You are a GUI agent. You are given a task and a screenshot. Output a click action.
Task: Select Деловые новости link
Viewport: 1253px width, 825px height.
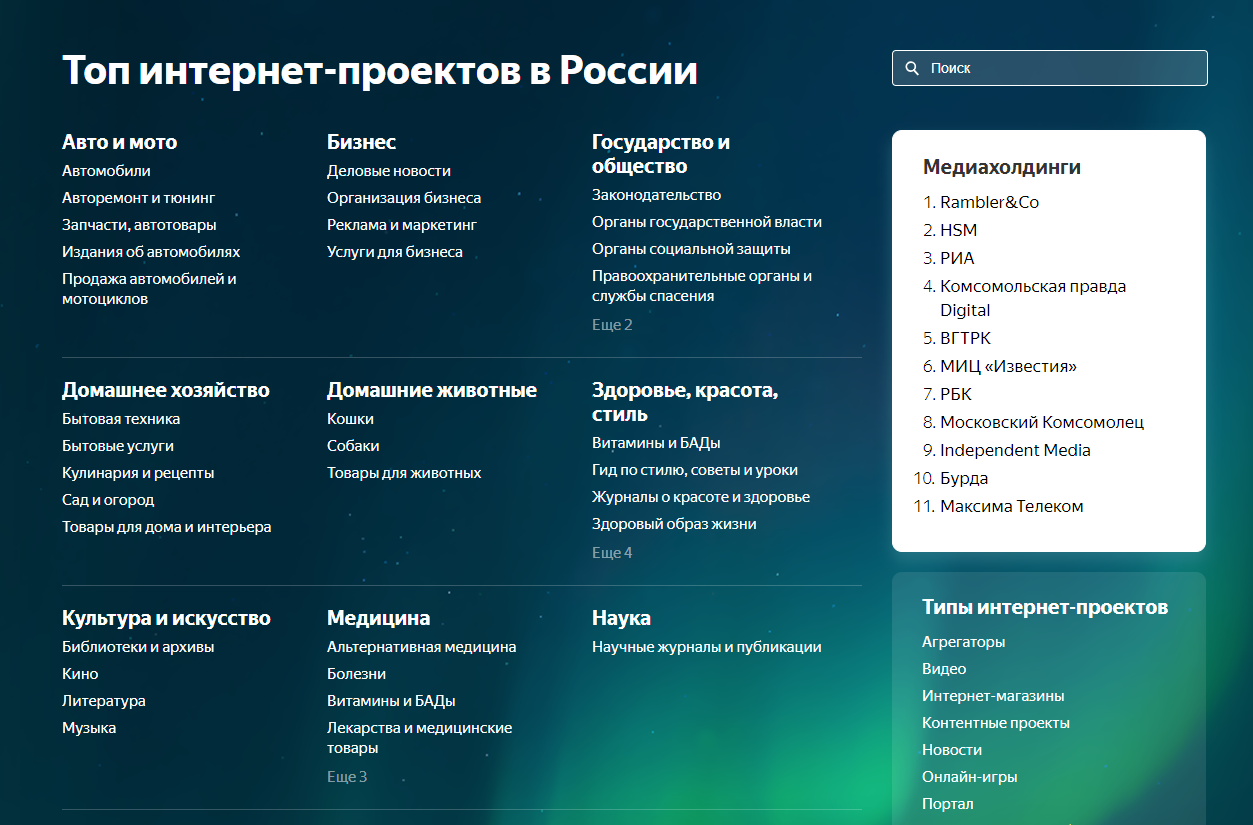click(x=389, y=171)
